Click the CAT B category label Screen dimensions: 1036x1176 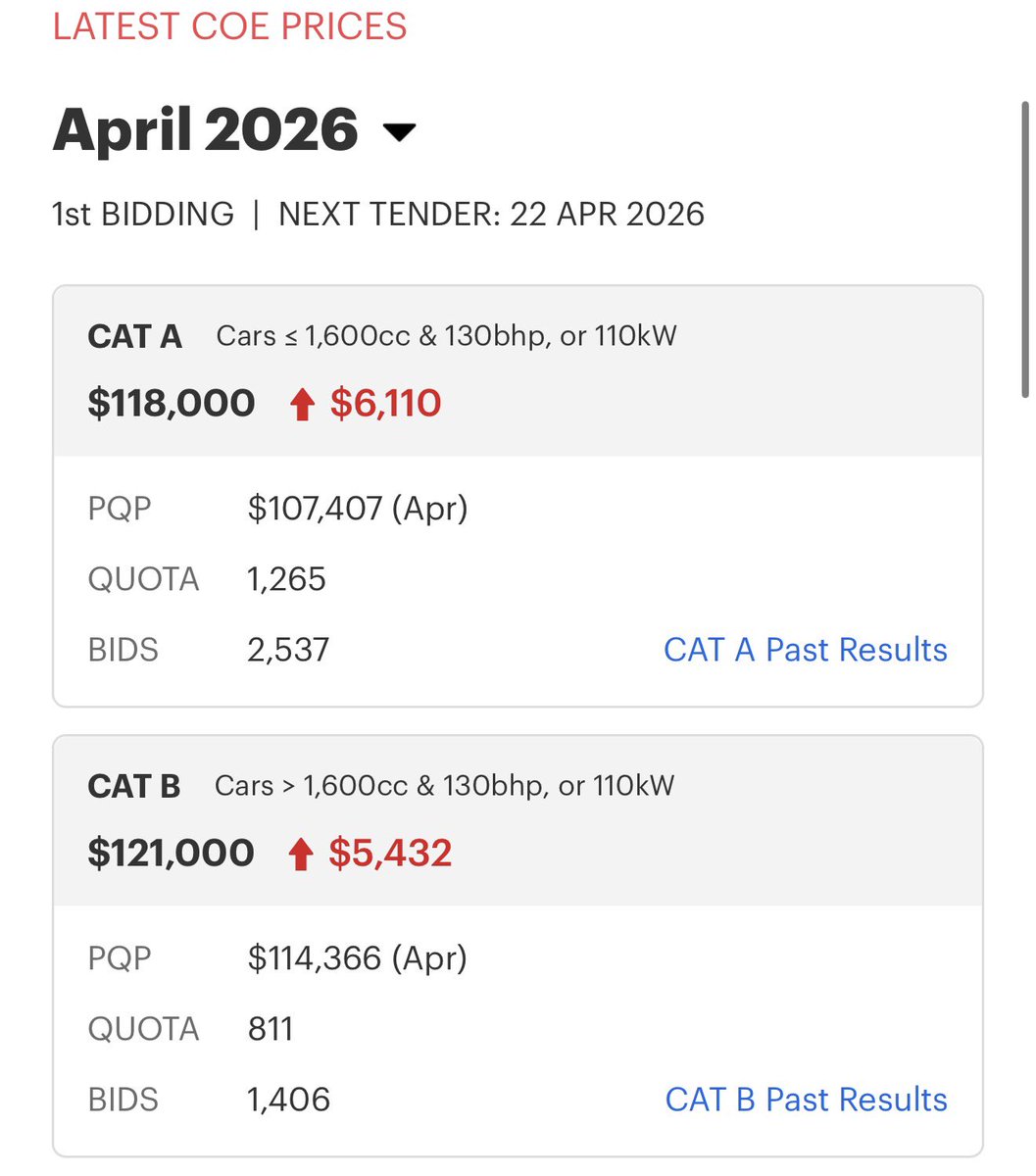click(134, 786)
